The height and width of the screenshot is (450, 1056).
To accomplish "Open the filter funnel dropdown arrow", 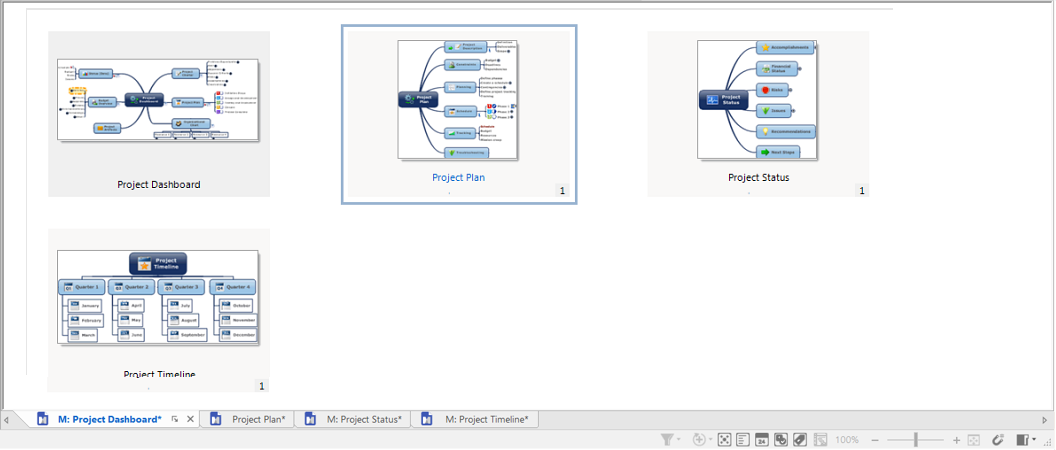I will pyautogui.click(x=679, y=440).
